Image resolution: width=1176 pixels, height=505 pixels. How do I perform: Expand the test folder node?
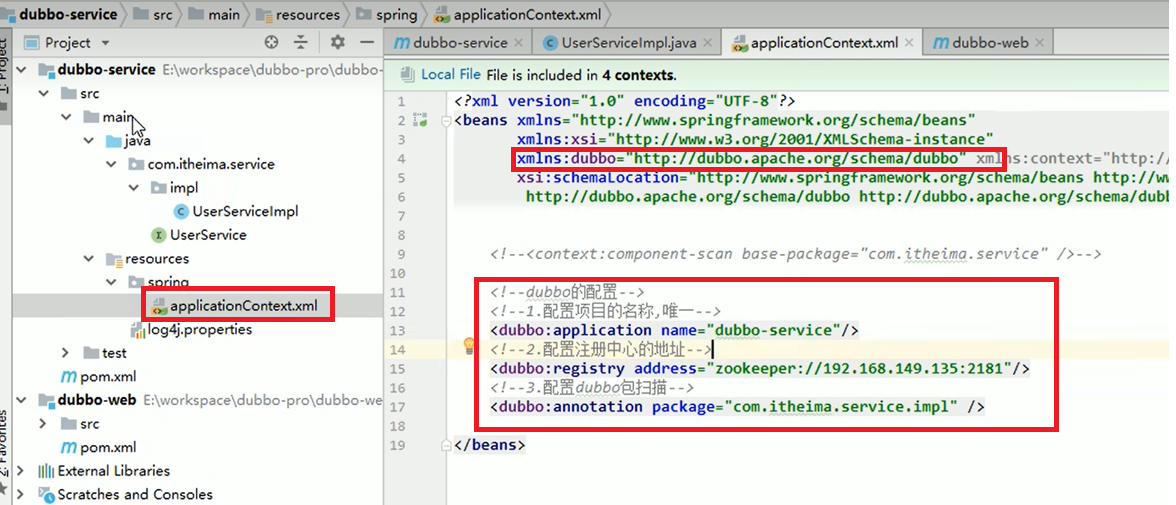click(x=66, y=353)
